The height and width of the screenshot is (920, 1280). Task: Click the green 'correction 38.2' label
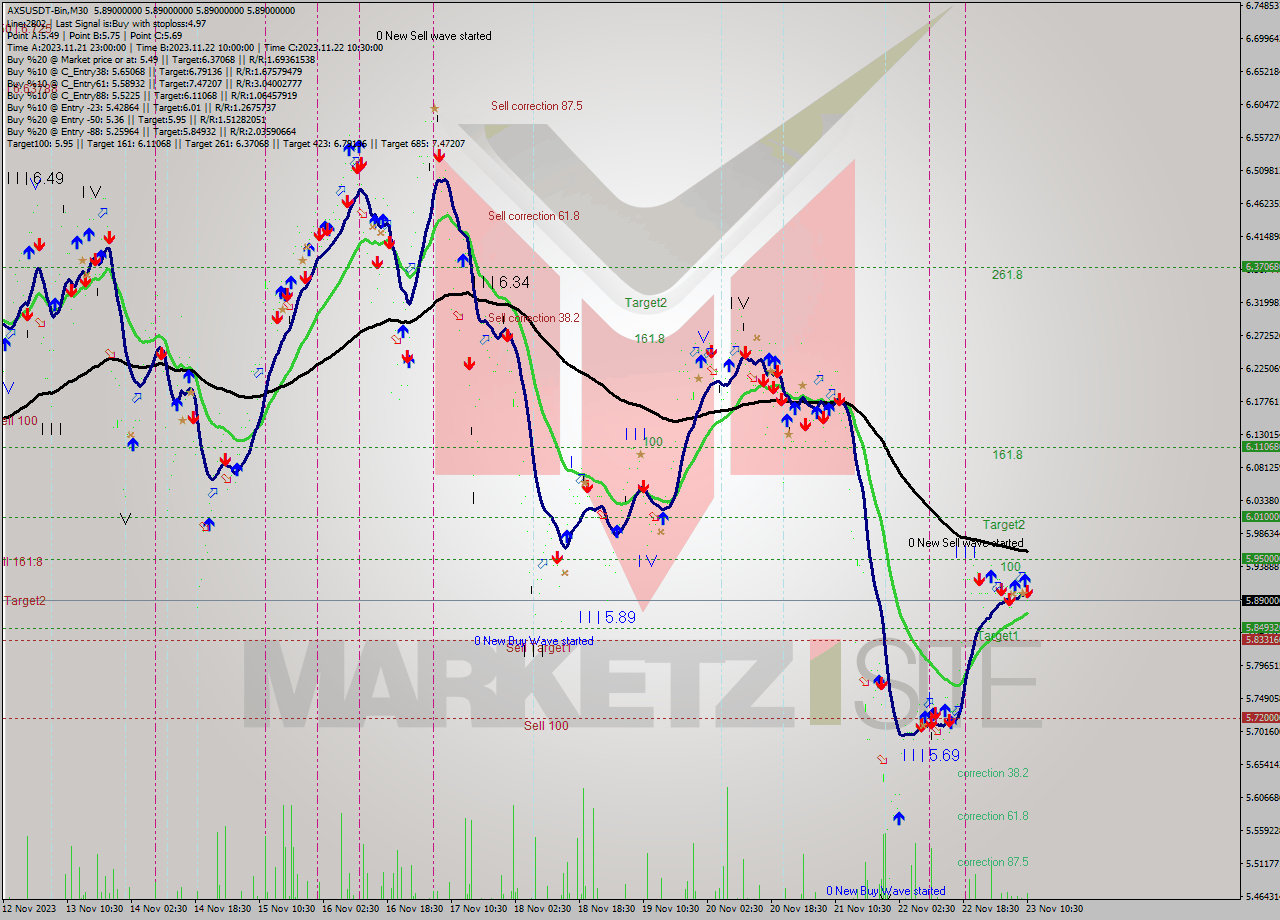[x=992, y=773]
